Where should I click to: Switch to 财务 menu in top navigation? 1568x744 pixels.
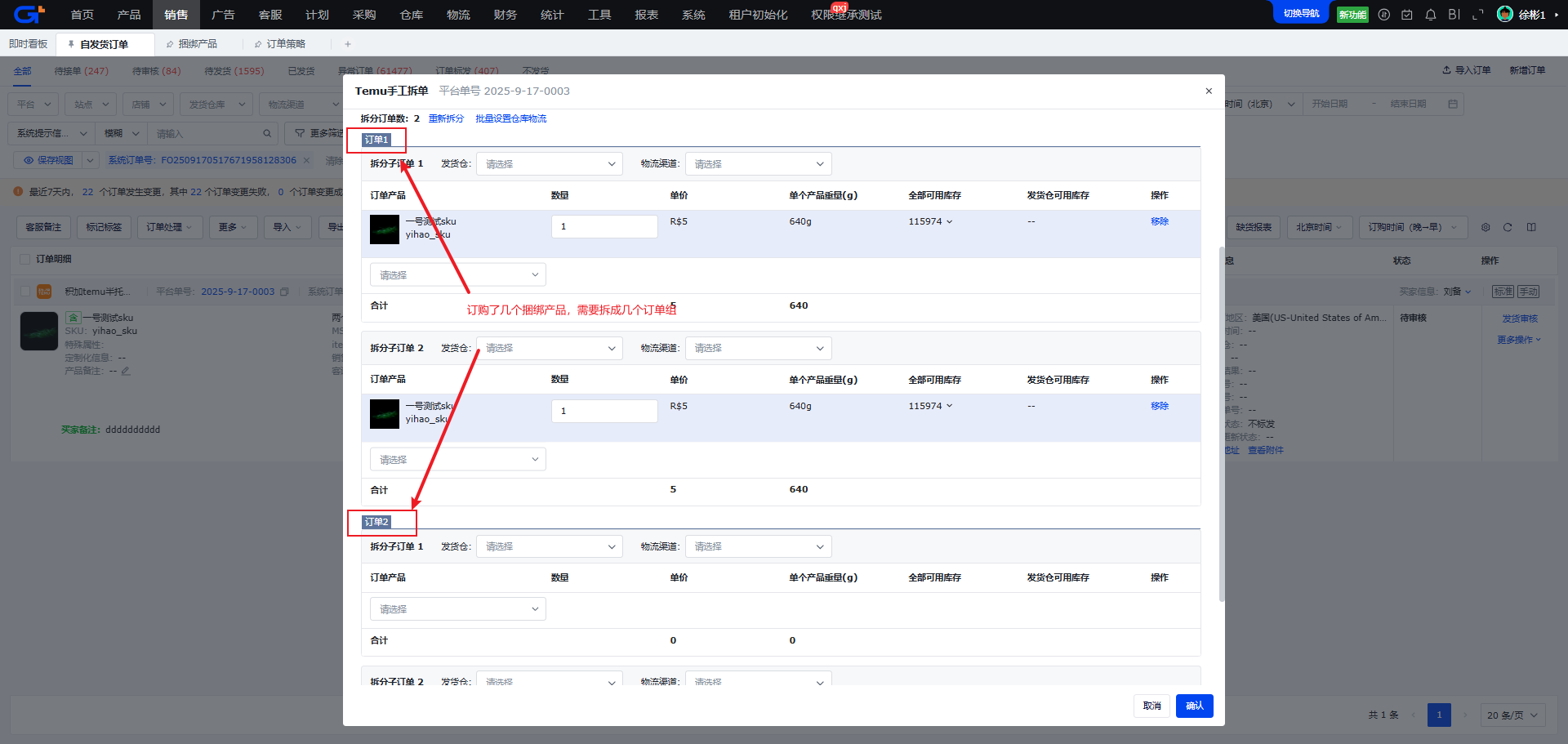pos(505,15)
